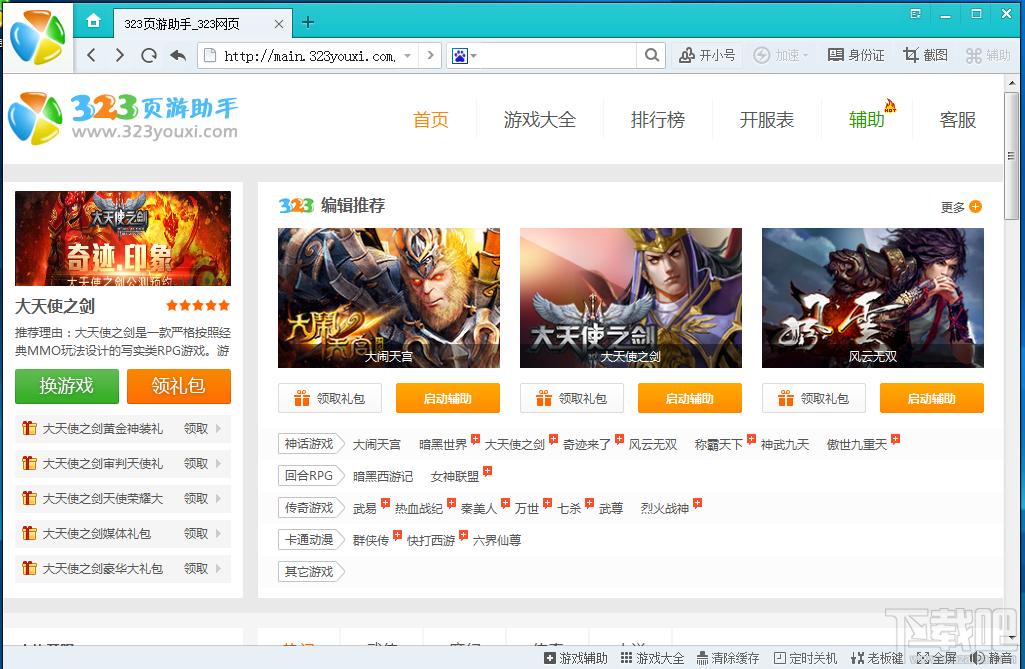This screenshot has width=1025, height=669.
Task: Click the green 换游戏 button
Action: point(67,386)
